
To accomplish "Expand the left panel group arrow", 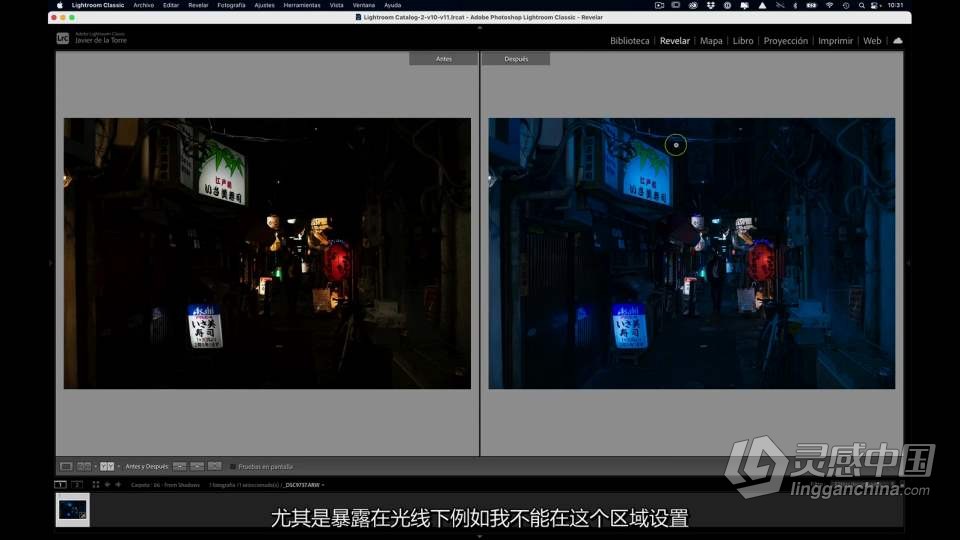I will [x=51, y=263].
